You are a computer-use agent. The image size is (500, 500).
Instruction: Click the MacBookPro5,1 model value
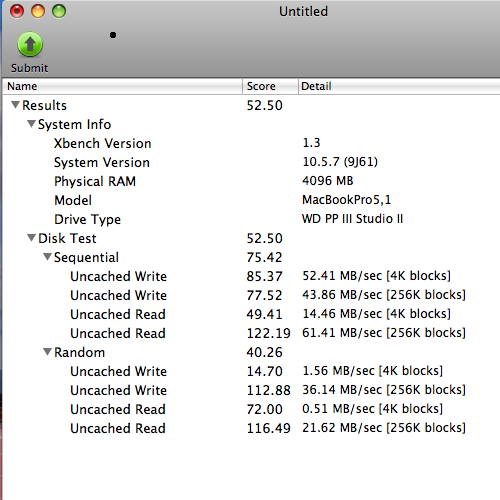pyautogui.click(x=346, y=200)
